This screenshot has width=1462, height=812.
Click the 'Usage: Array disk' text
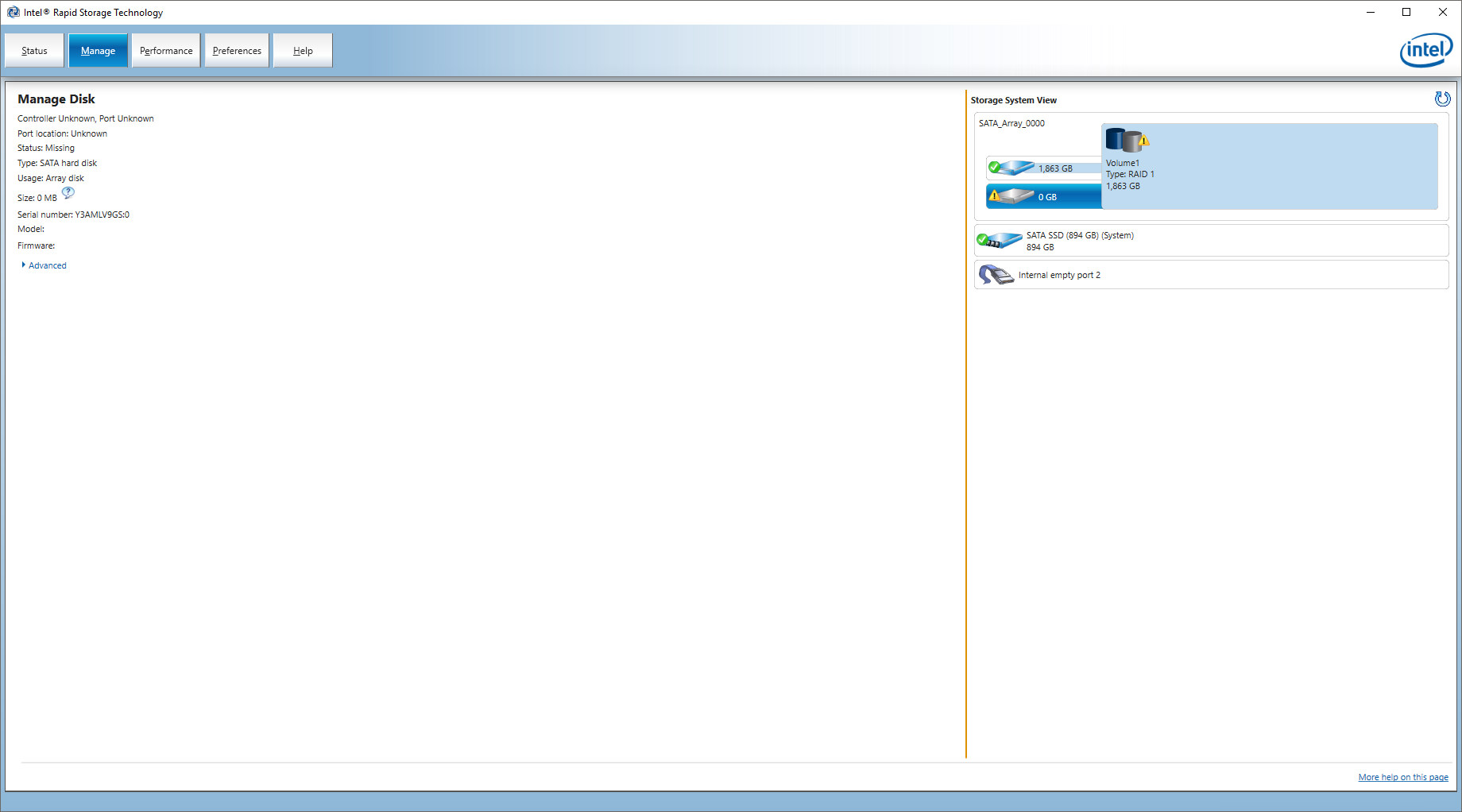51,178
